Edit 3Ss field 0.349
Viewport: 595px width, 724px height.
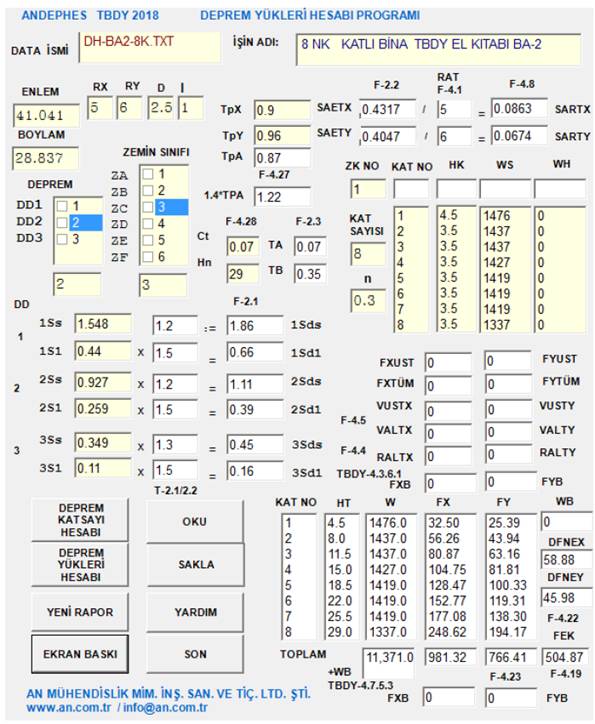[x=103, y=443]
